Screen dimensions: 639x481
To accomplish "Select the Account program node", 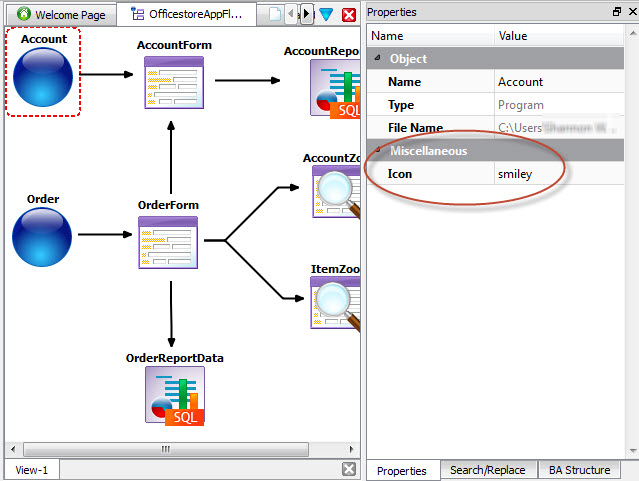I will pyautogui.click(x=41, y=78).
